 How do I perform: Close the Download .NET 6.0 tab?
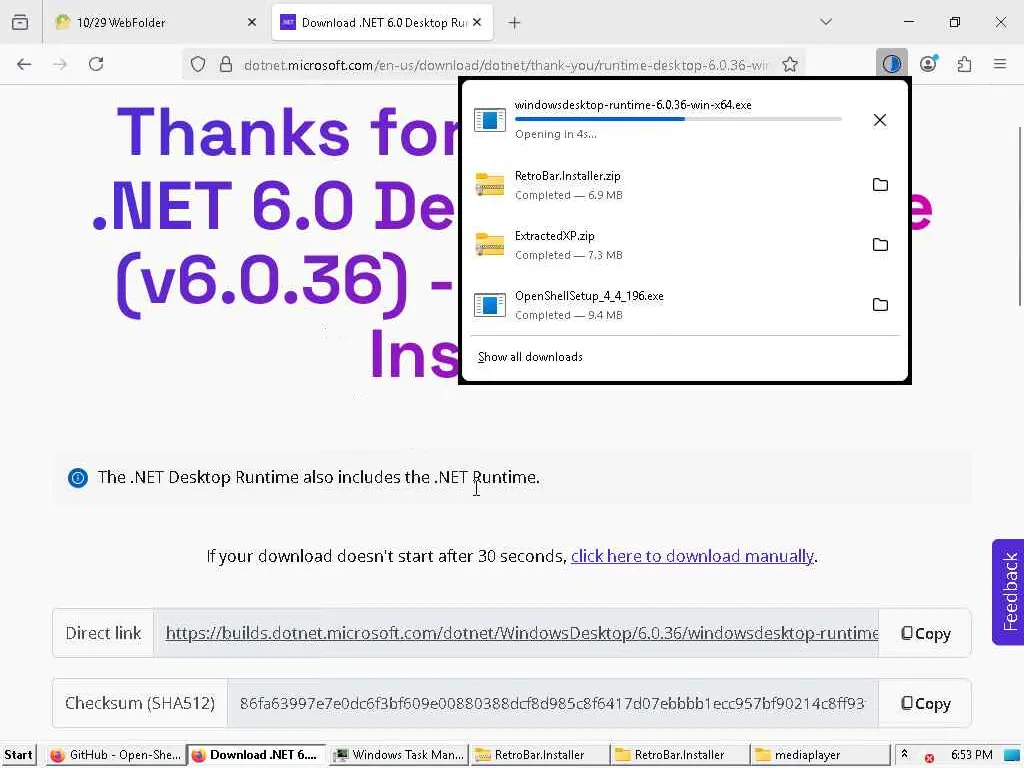pyautogui.click(x=477, y=22)
